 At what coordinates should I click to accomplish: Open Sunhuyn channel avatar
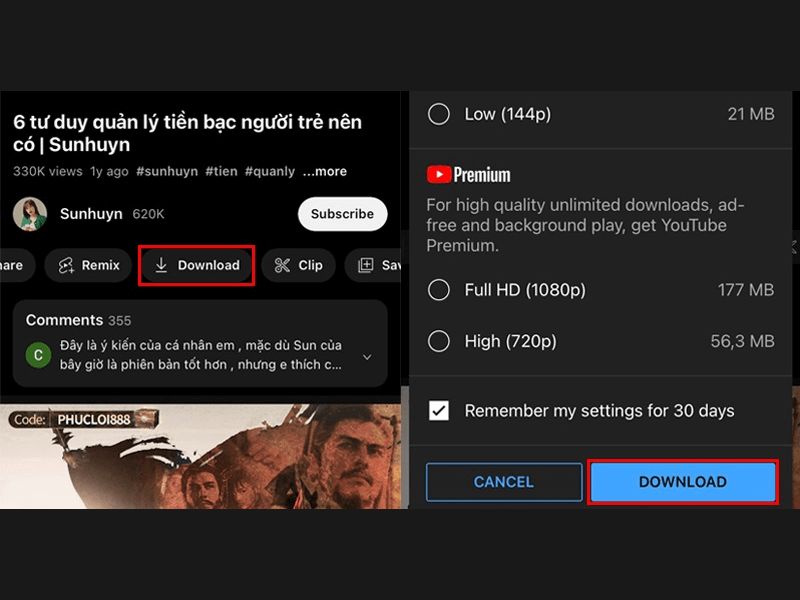(30, 214)
